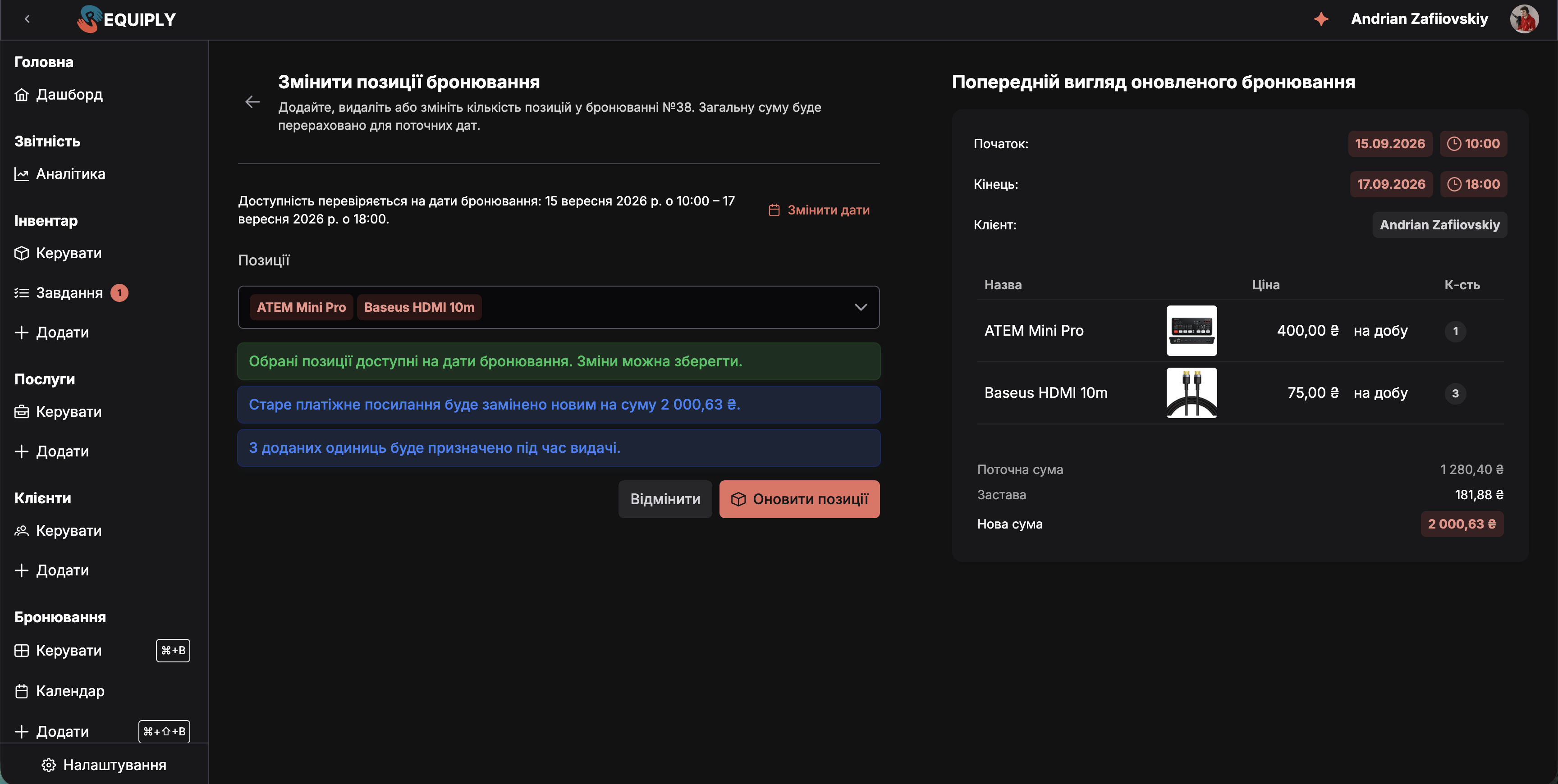Click the grid icon for Бронювання Керувати

coord(22,651)
